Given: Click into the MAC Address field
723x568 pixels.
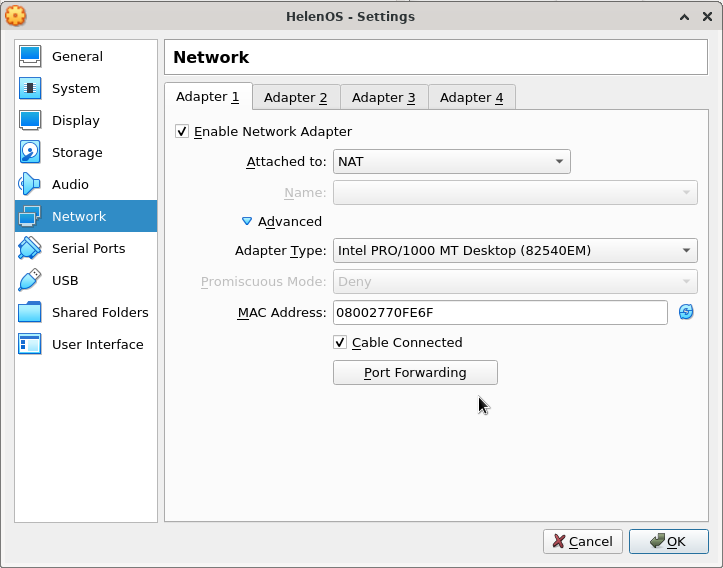Looking at the screenshot, I should pos(499,313).
